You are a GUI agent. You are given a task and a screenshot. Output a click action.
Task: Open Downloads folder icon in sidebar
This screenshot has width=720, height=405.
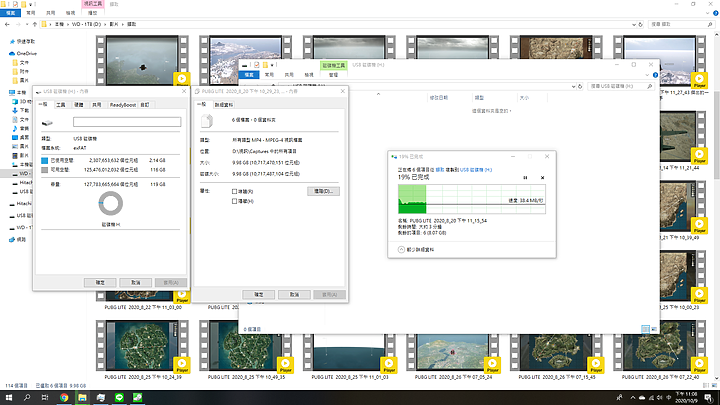tap(15, 110)
